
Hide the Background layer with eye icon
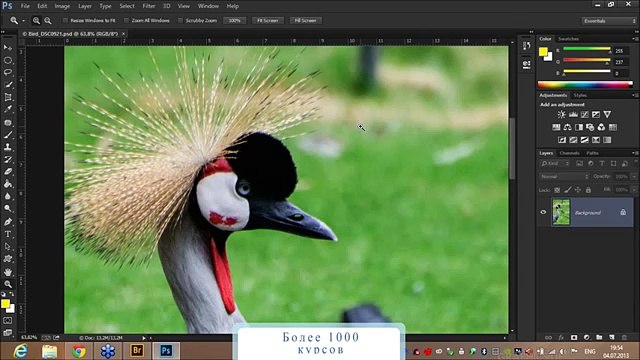point(543,212)
